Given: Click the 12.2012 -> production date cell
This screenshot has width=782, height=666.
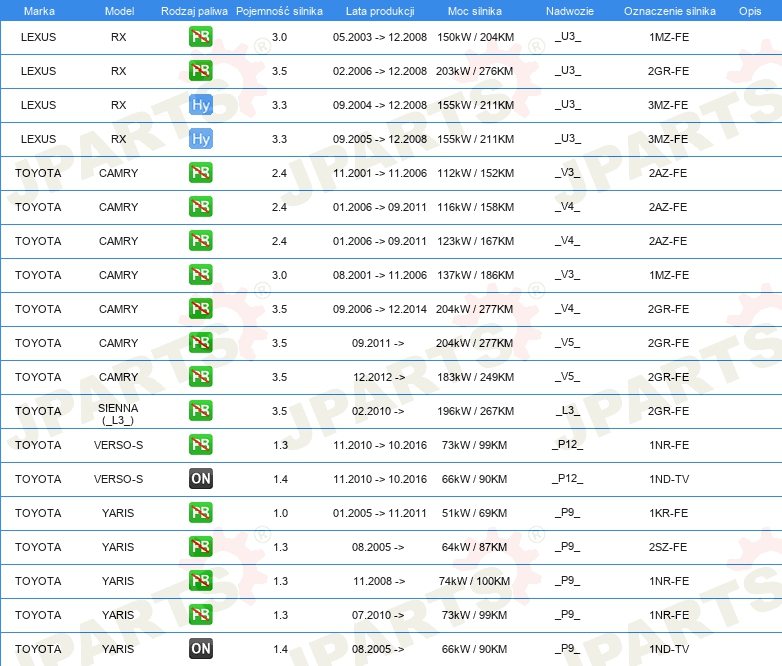Looking at the screenshot, I should 379,377.
